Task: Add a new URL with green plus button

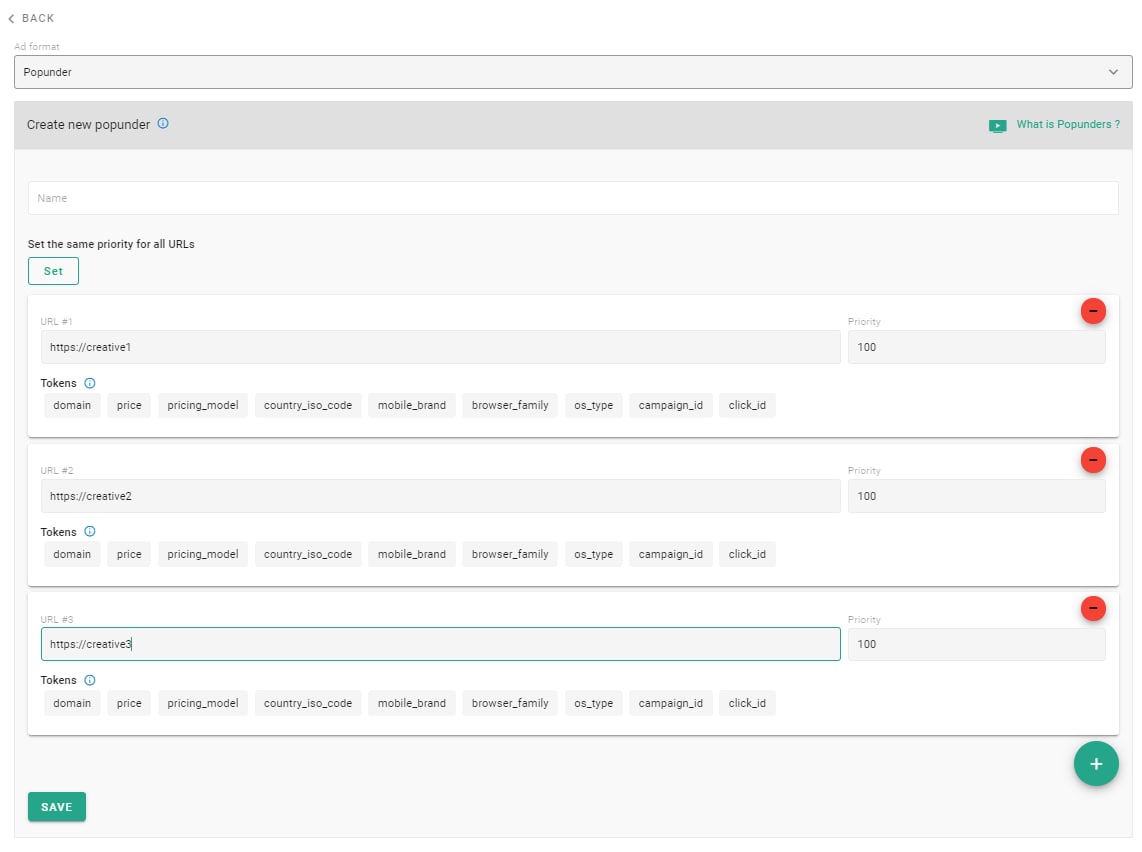Action: (1095, 764)
